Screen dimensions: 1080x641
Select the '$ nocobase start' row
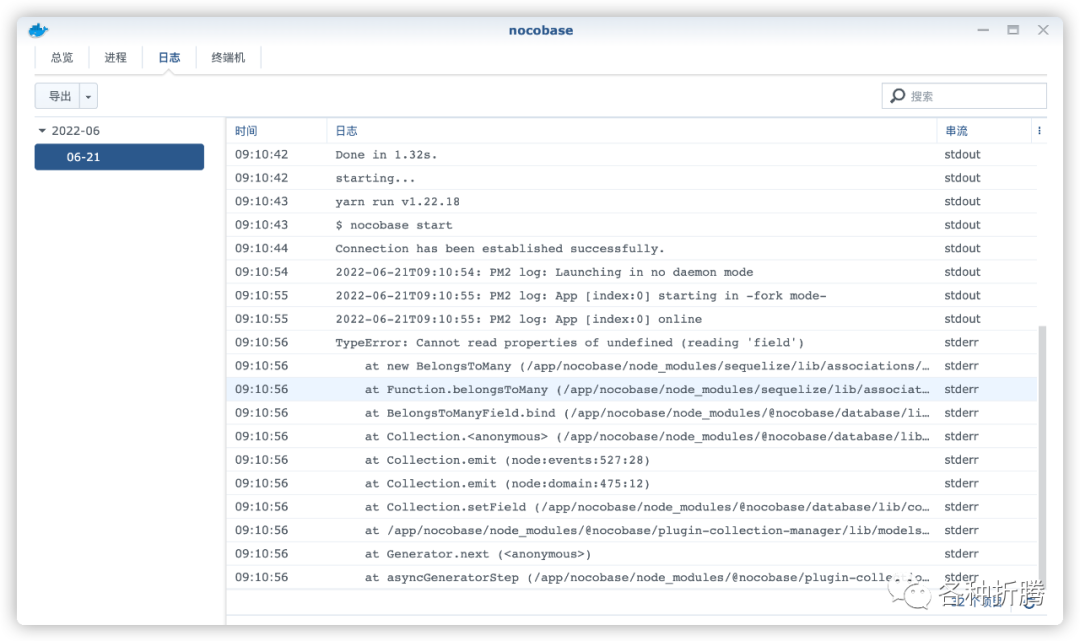coord(632,225)
